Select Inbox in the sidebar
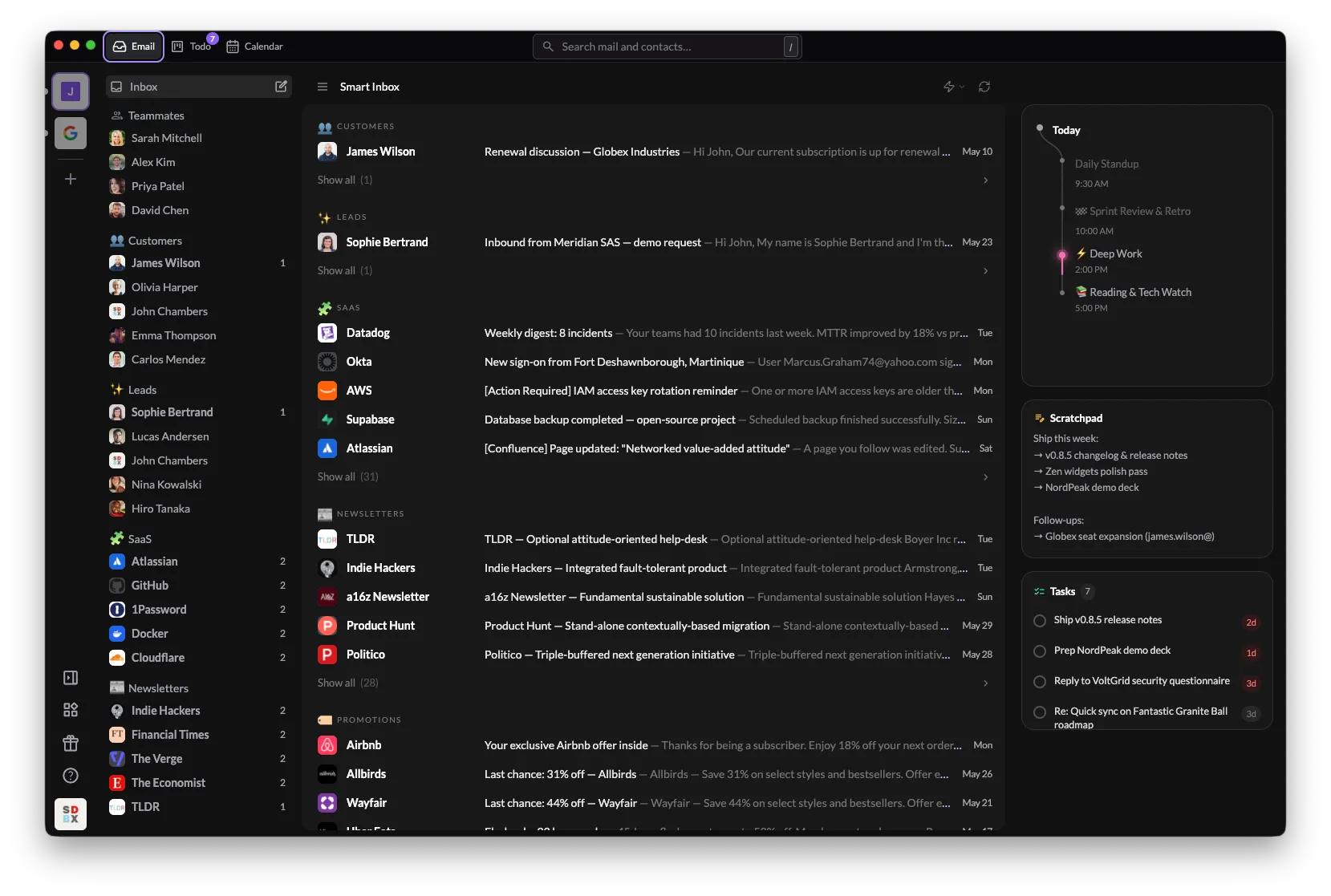 click(199, 87)
